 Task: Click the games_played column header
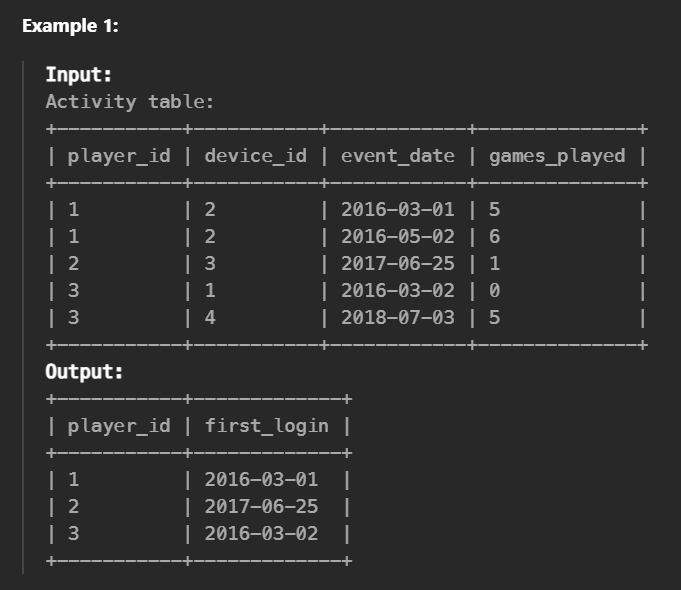click(x=557, y=156)
